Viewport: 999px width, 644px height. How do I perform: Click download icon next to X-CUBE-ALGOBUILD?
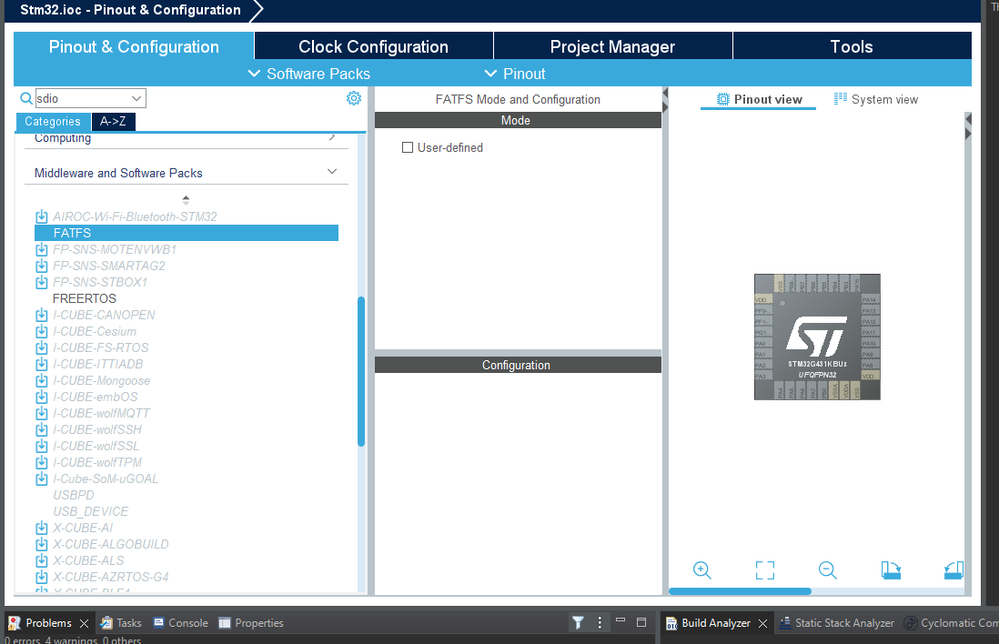[x=41, y=545]
